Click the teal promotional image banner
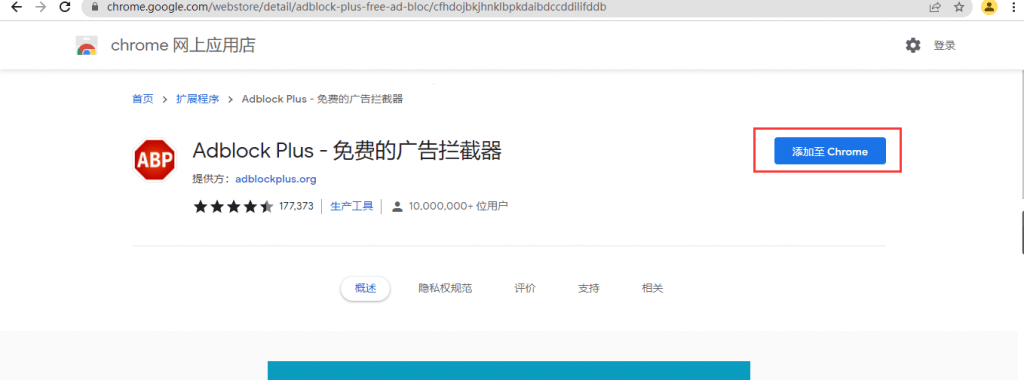The height and width of the screenshot is (380, 1024). pos(509,370)
